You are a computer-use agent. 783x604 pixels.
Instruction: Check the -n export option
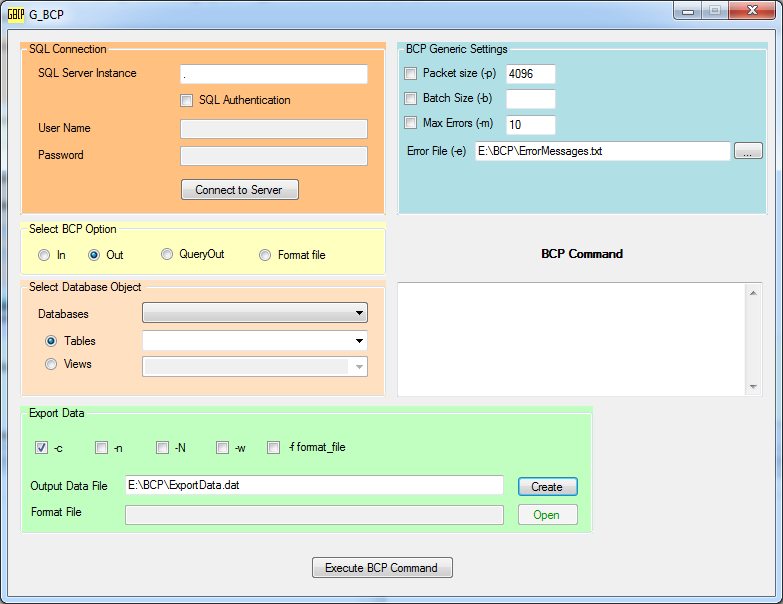pos(101,447)
